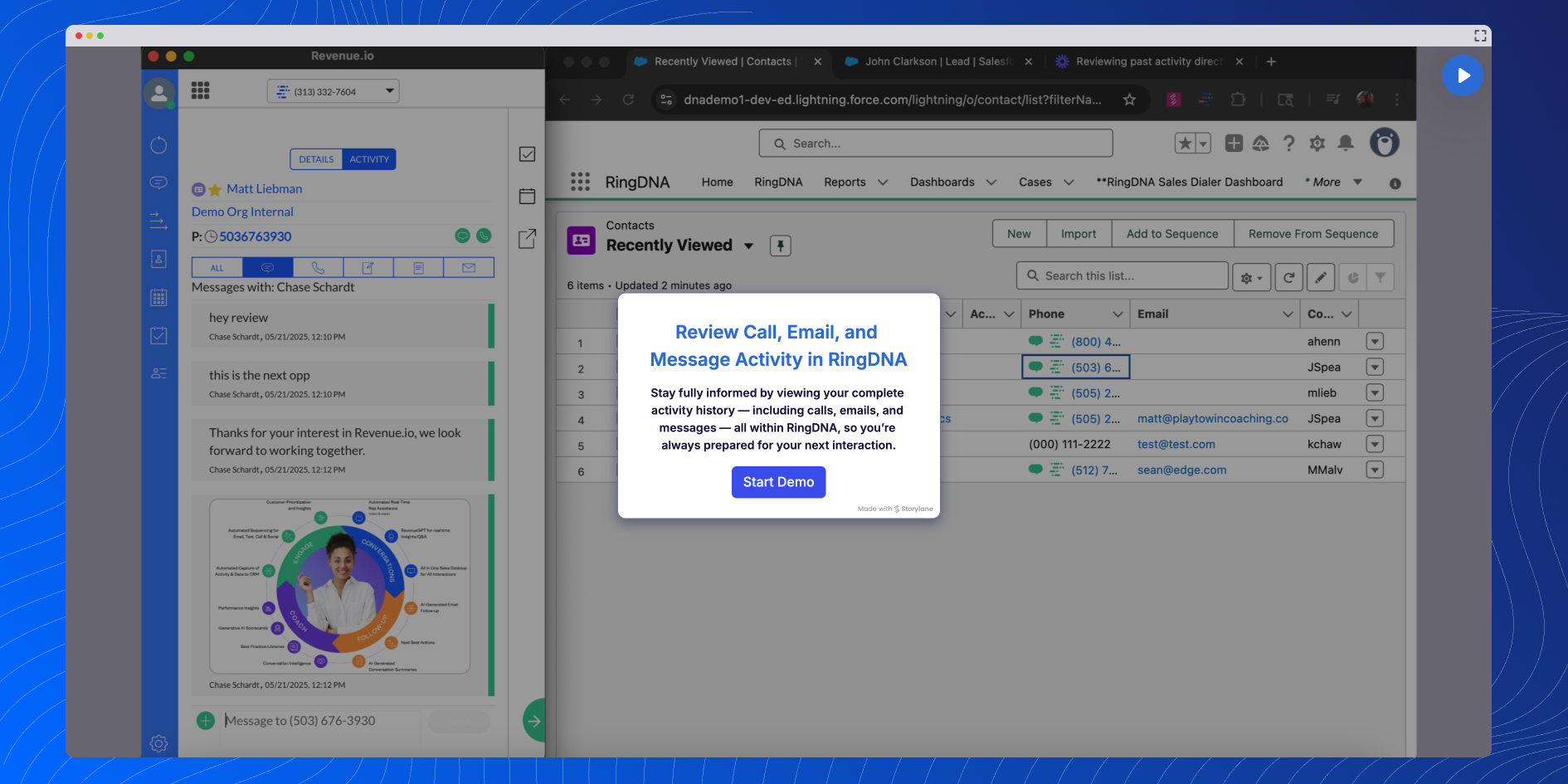Click the Start Demo button

[x=778, y=482]
